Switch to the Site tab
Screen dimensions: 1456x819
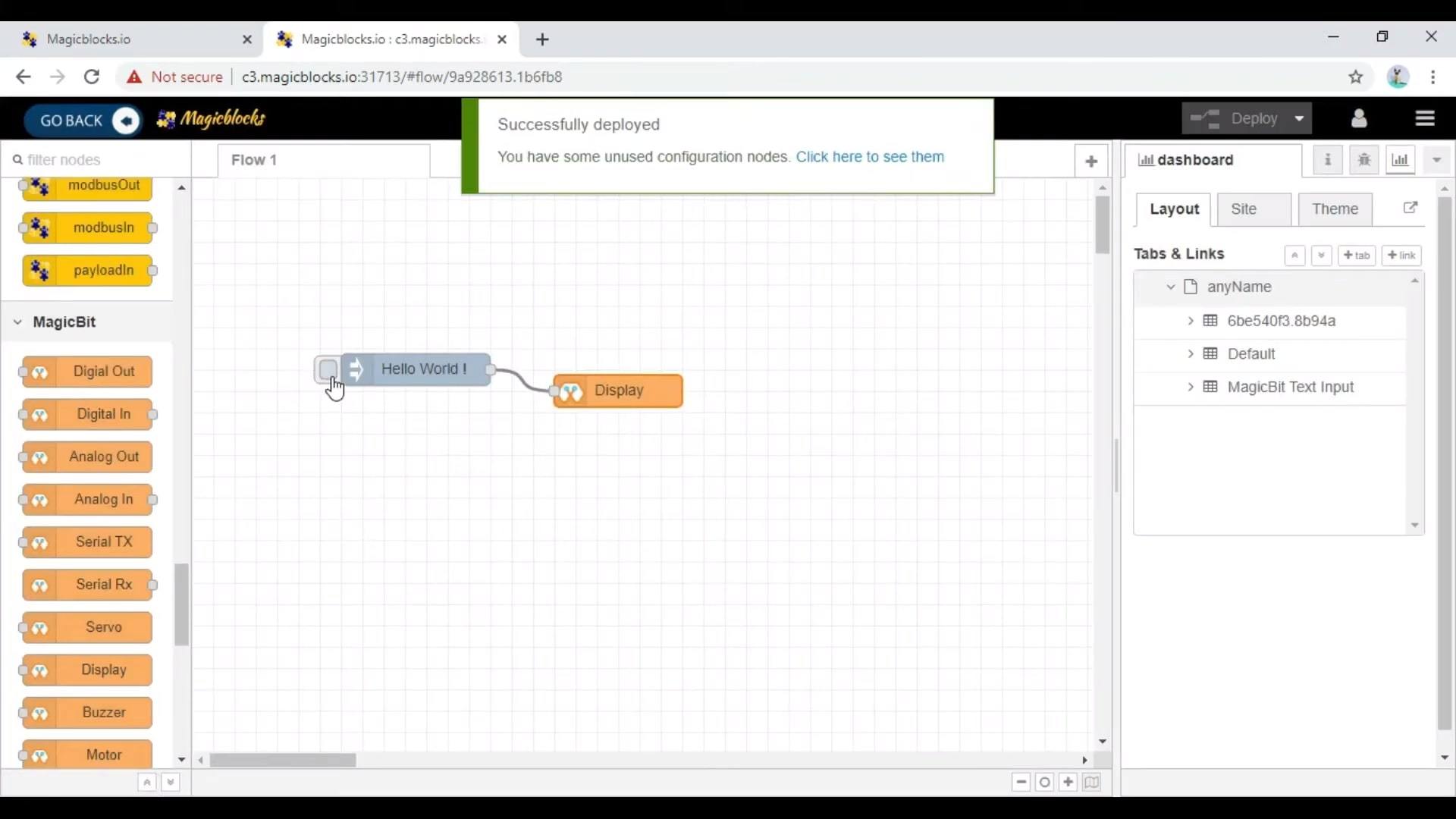(x=1254, y=209)
